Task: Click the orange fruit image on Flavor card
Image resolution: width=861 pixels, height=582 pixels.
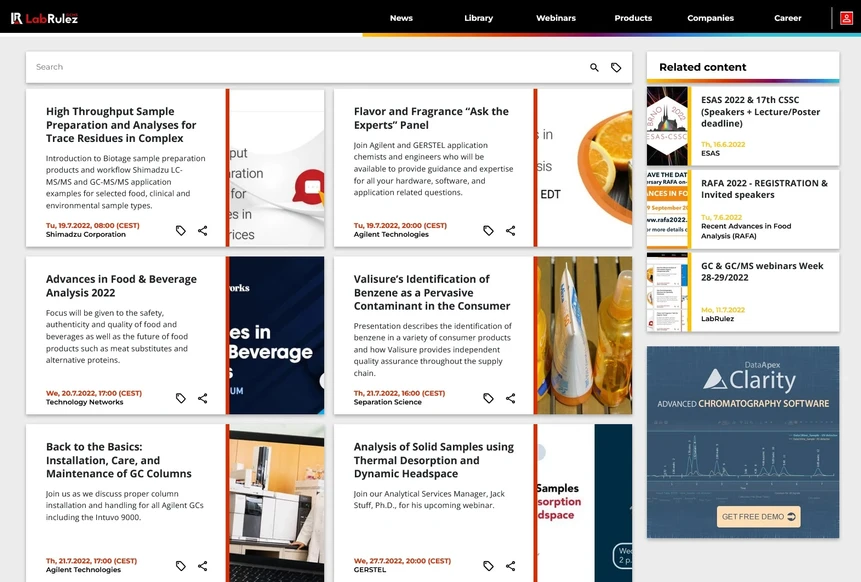Action: (x=585, y=167)
